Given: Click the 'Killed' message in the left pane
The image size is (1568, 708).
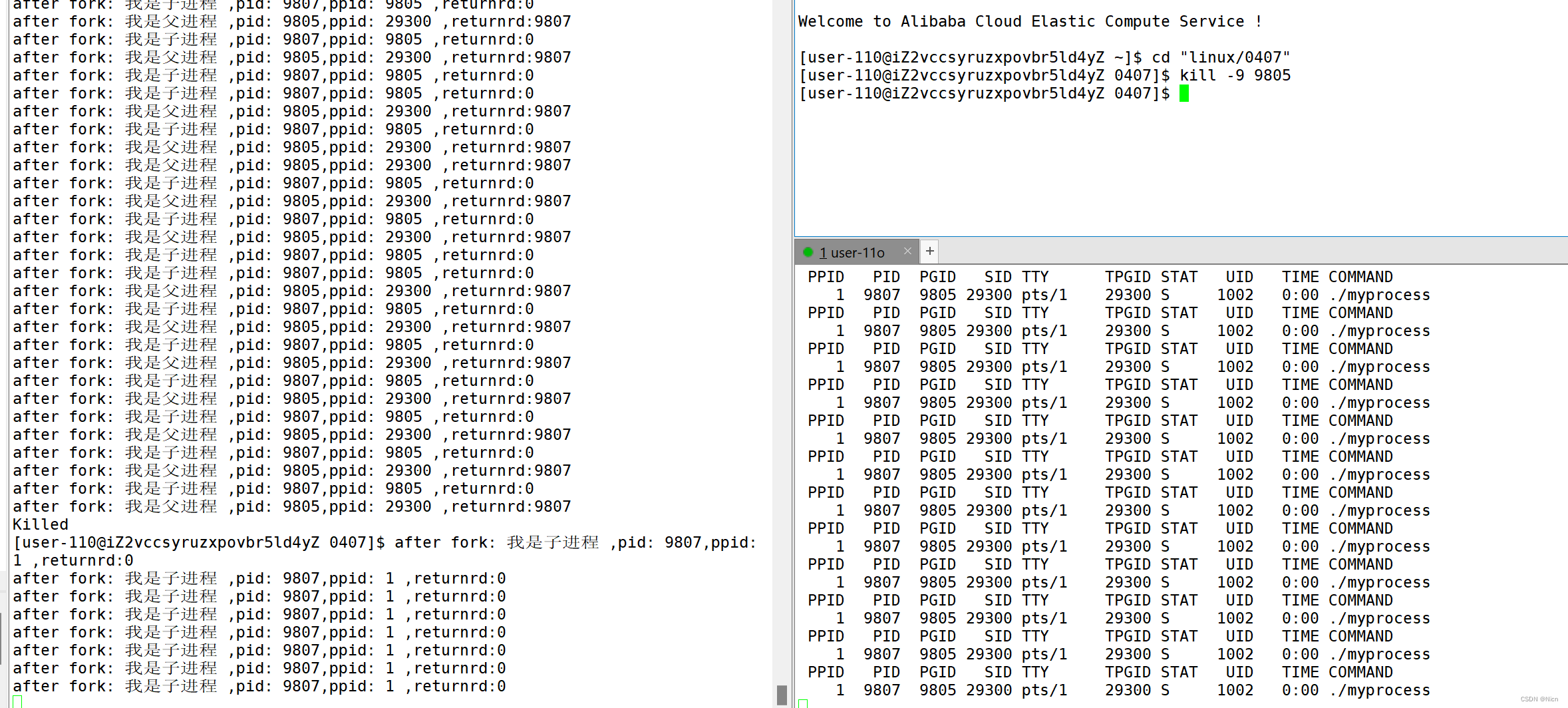Looking at the screenshot, I should (39, 524).
